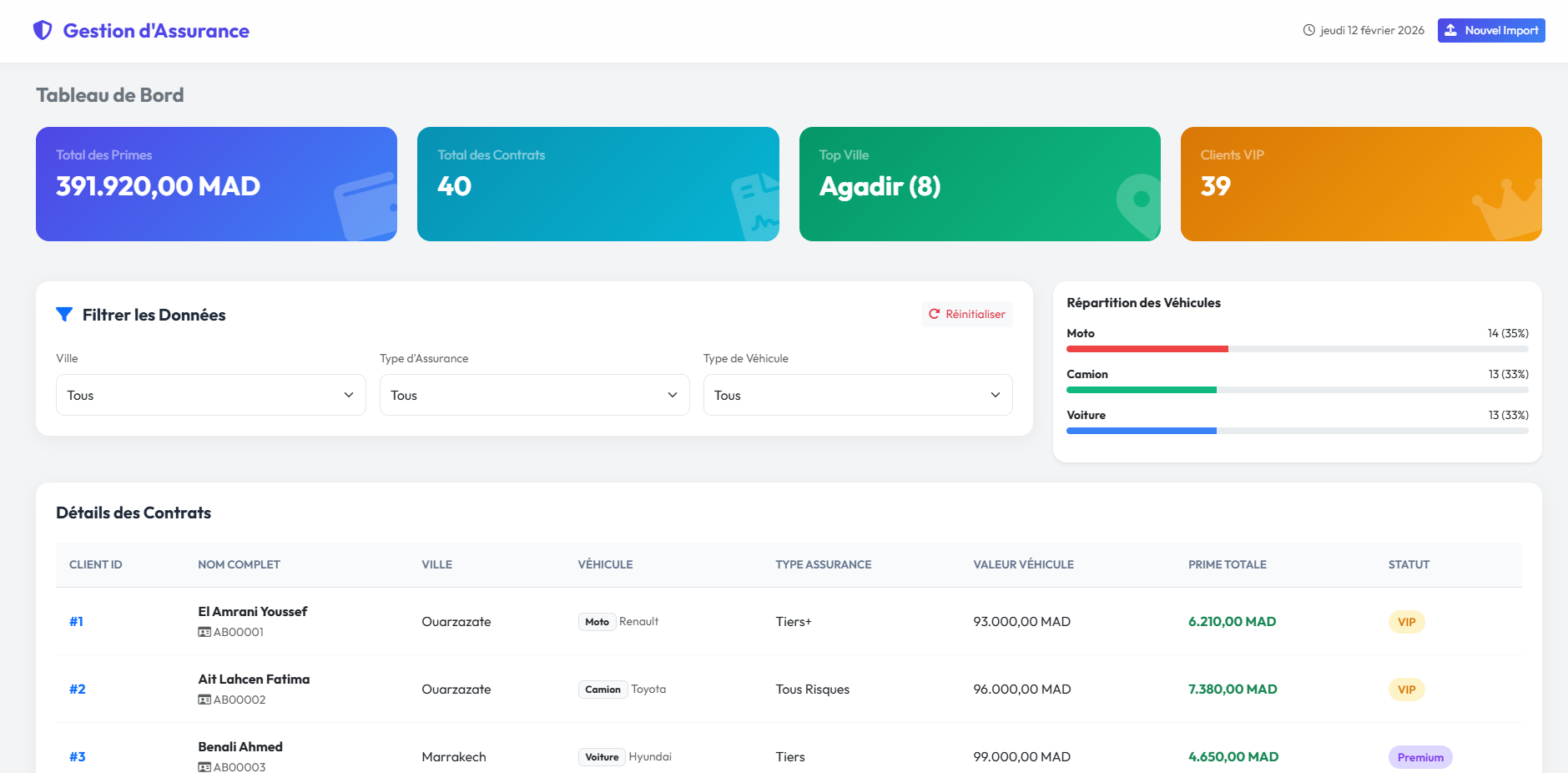Click the prime 4.650,00 MAD
Image resolution: width=1568 pixels, height=773 pixels.
coord(1233,757)
